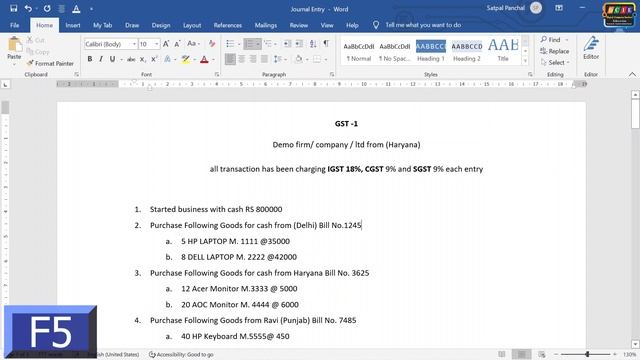Switch to the References tab
The height and width of the screenshot is (360, 640).
click(228, 25)
